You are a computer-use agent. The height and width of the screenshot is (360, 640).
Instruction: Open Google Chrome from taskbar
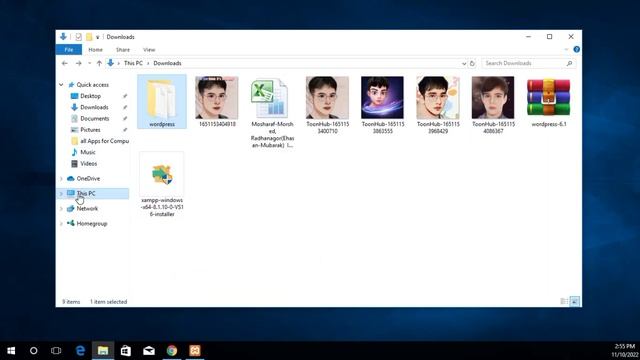(172, 351)
